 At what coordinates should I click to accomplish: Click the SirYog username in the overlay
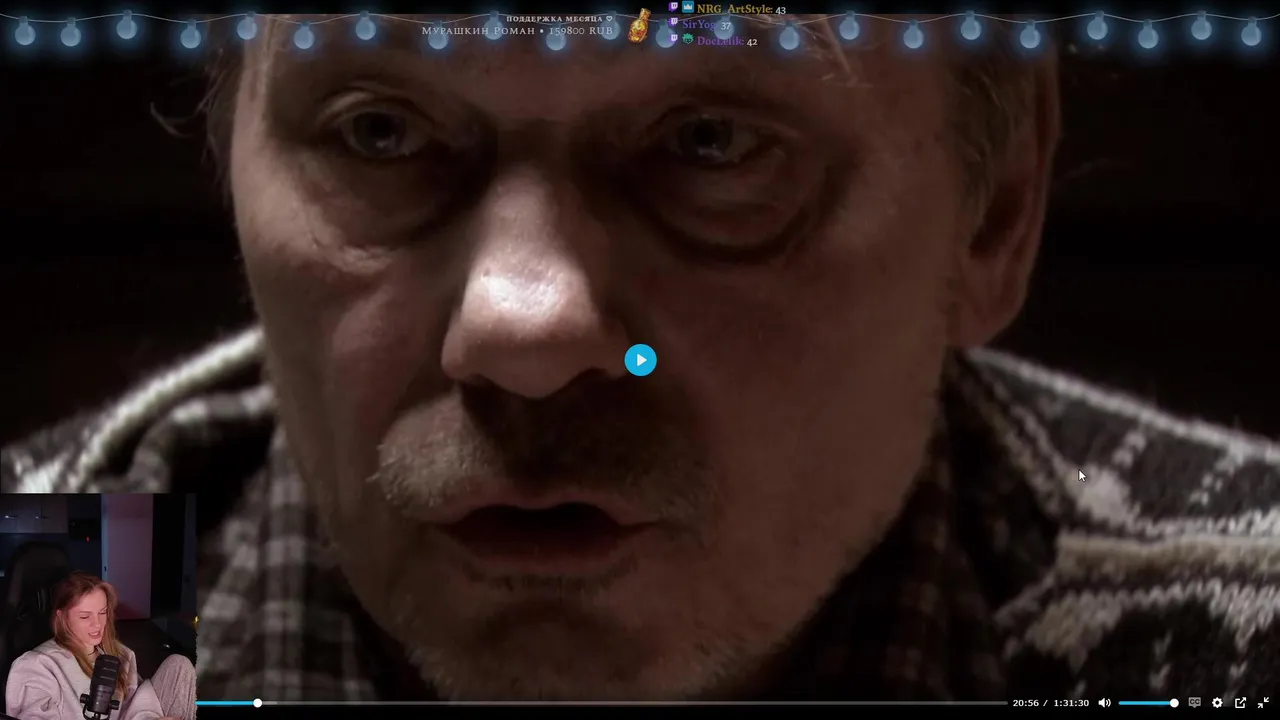point(699,25)
